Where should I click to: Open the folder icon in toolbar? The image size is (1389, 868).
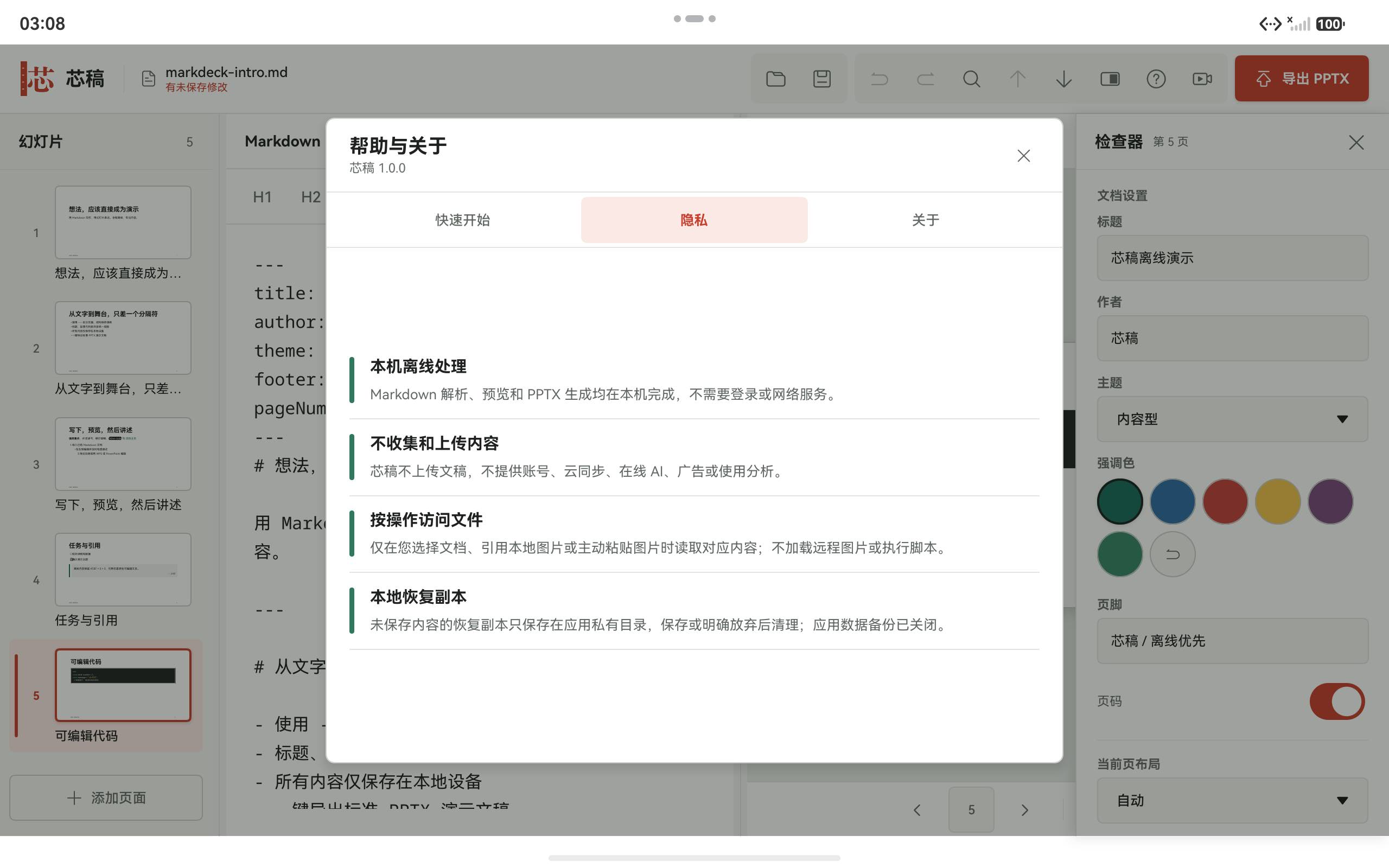[775, 79]
